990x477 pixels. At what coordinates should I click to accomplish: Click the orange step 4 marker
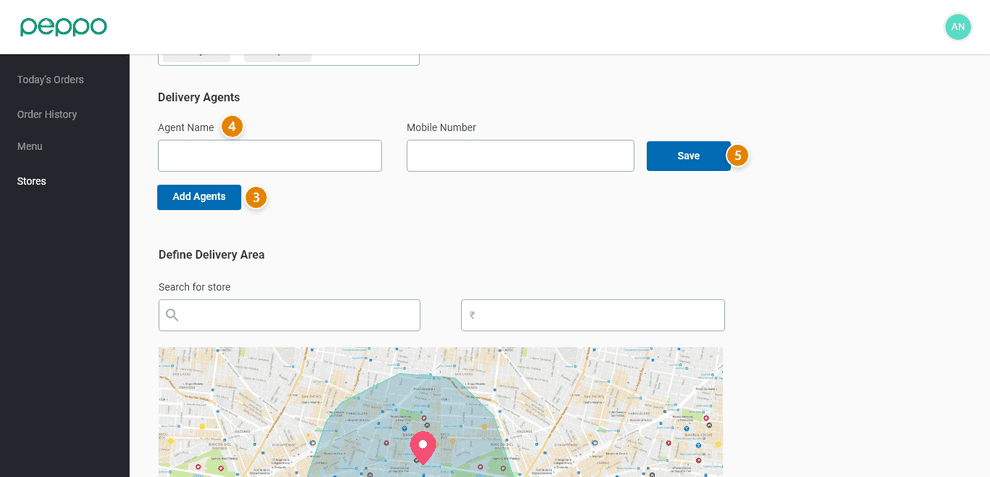[232, 127]
